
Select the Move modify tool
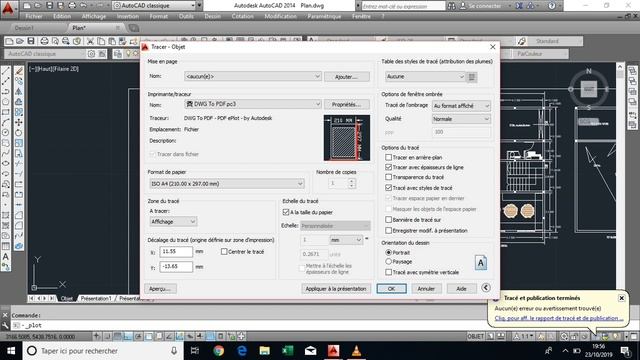19,122
